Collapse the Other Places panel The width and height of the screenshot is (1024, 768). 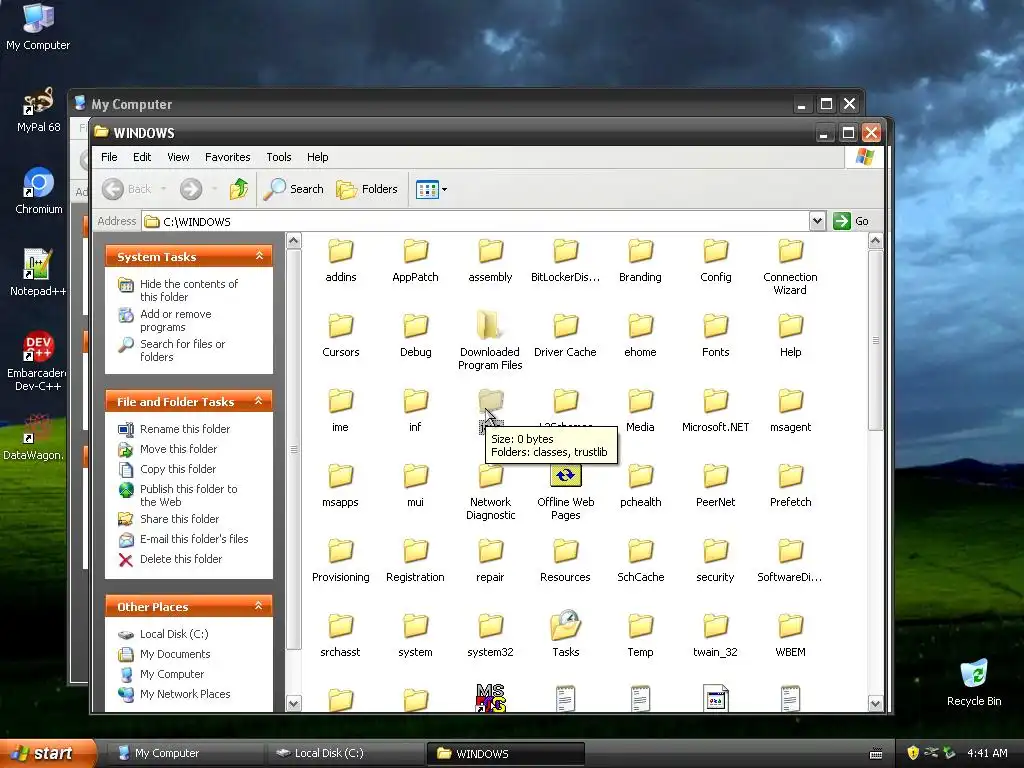coord(259,606)
